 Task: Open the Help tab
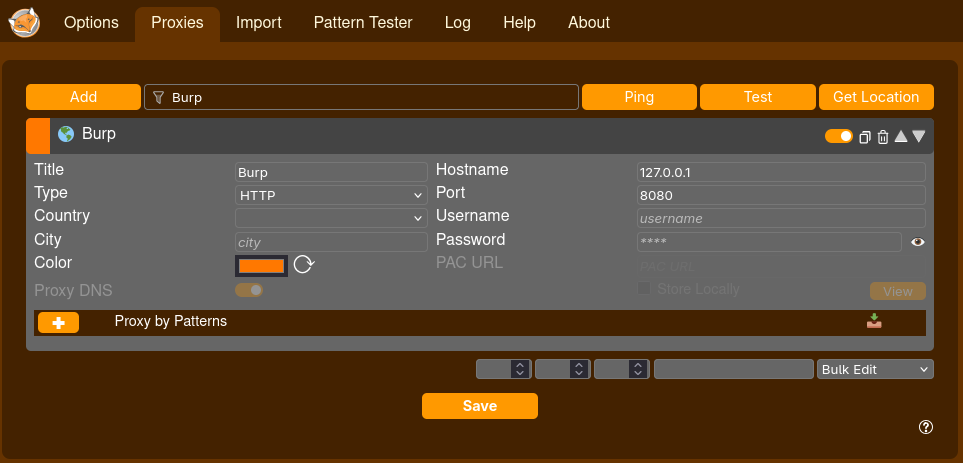click(520, 23)
